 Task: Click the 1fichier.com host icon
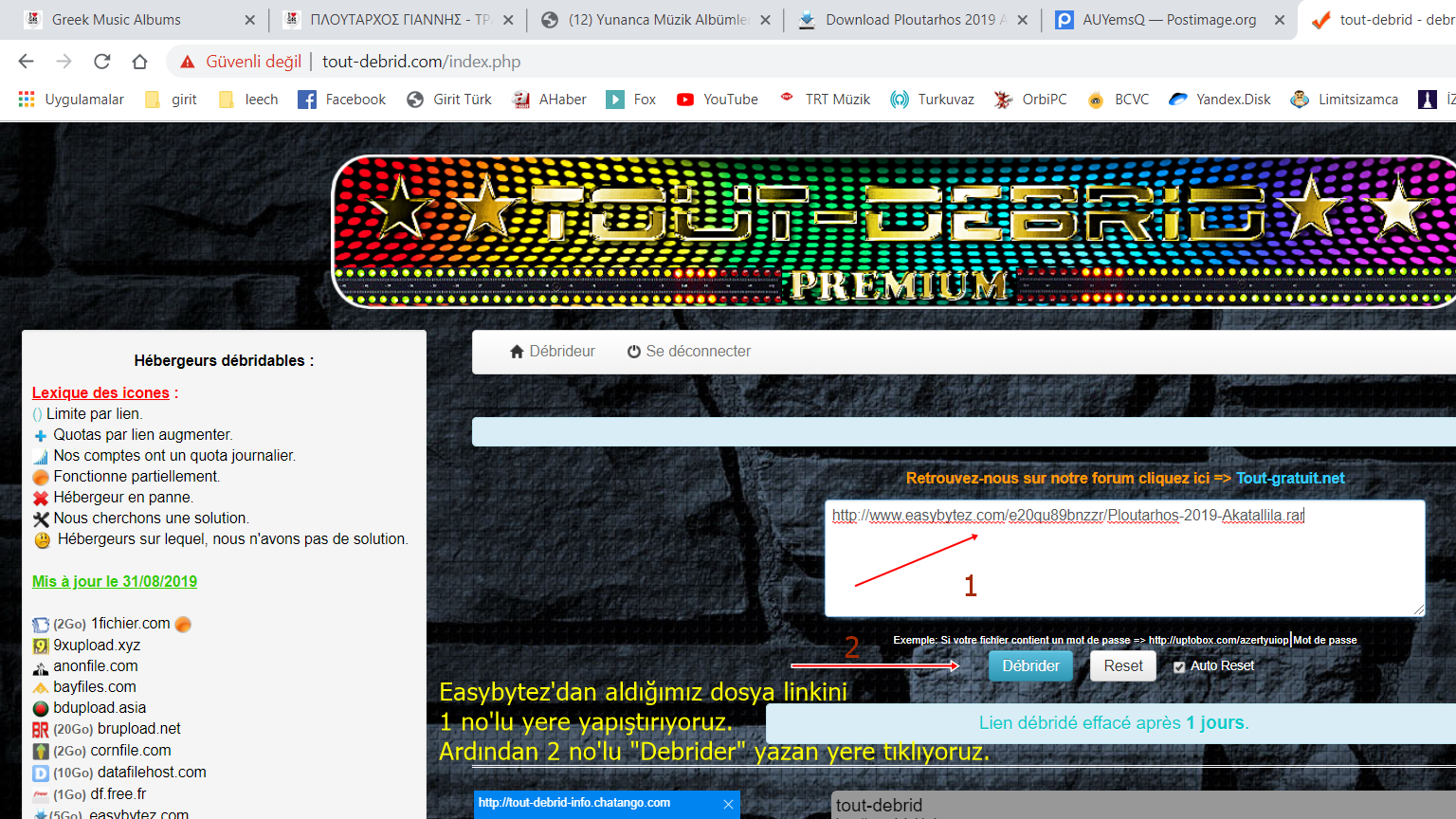[41, 625]
